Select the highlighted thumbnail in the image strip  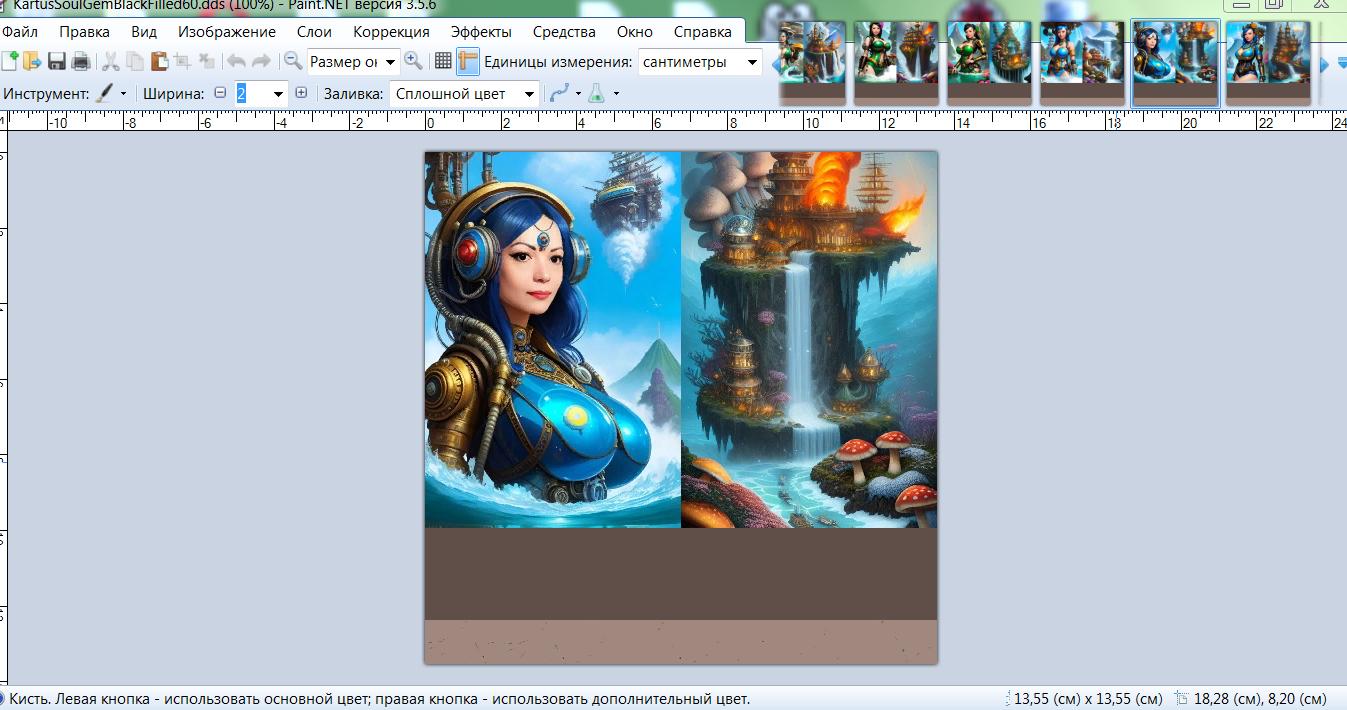click(x=1175, y=62)
